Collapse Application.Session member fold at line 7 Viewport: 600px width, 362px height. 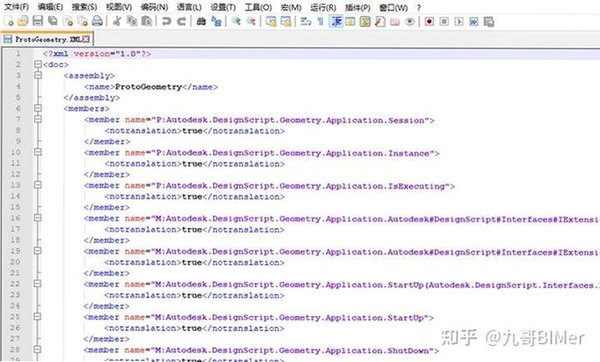(38, 119)
